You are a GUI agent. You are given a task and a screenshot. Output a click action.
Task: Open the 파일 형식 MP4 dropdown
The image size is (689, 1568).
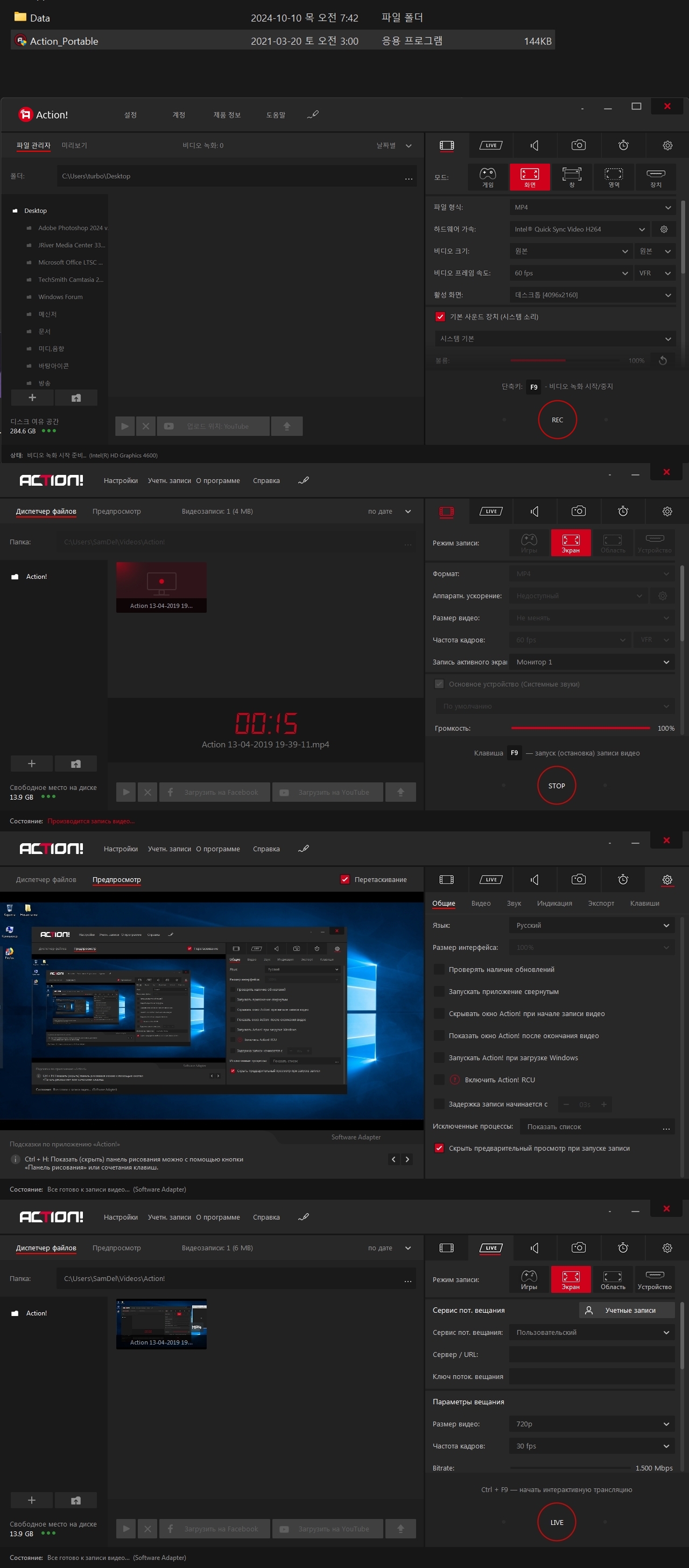[592, 207]
